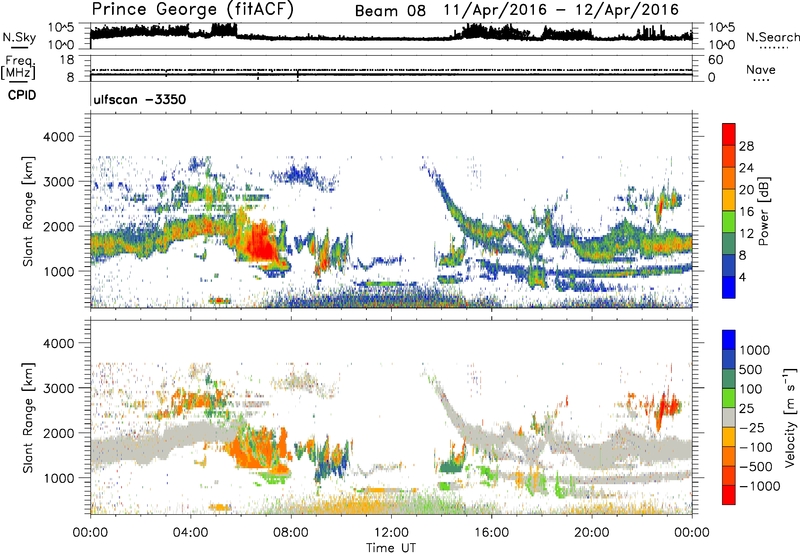Image resolution: width=800 pixels, height=554 pixels.
Task: Click the 'Time UT' x-axis label
Action: tap(391, 547)
